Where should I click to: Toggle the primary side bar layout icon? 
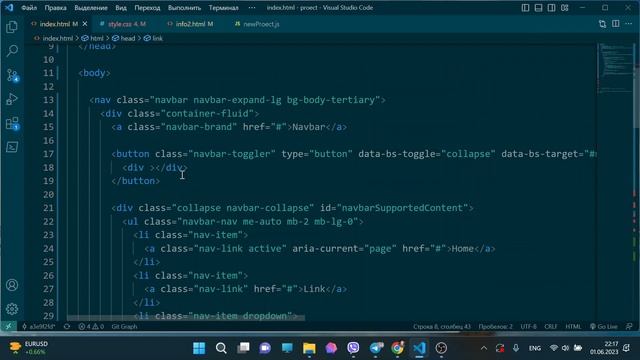[525, 8]
